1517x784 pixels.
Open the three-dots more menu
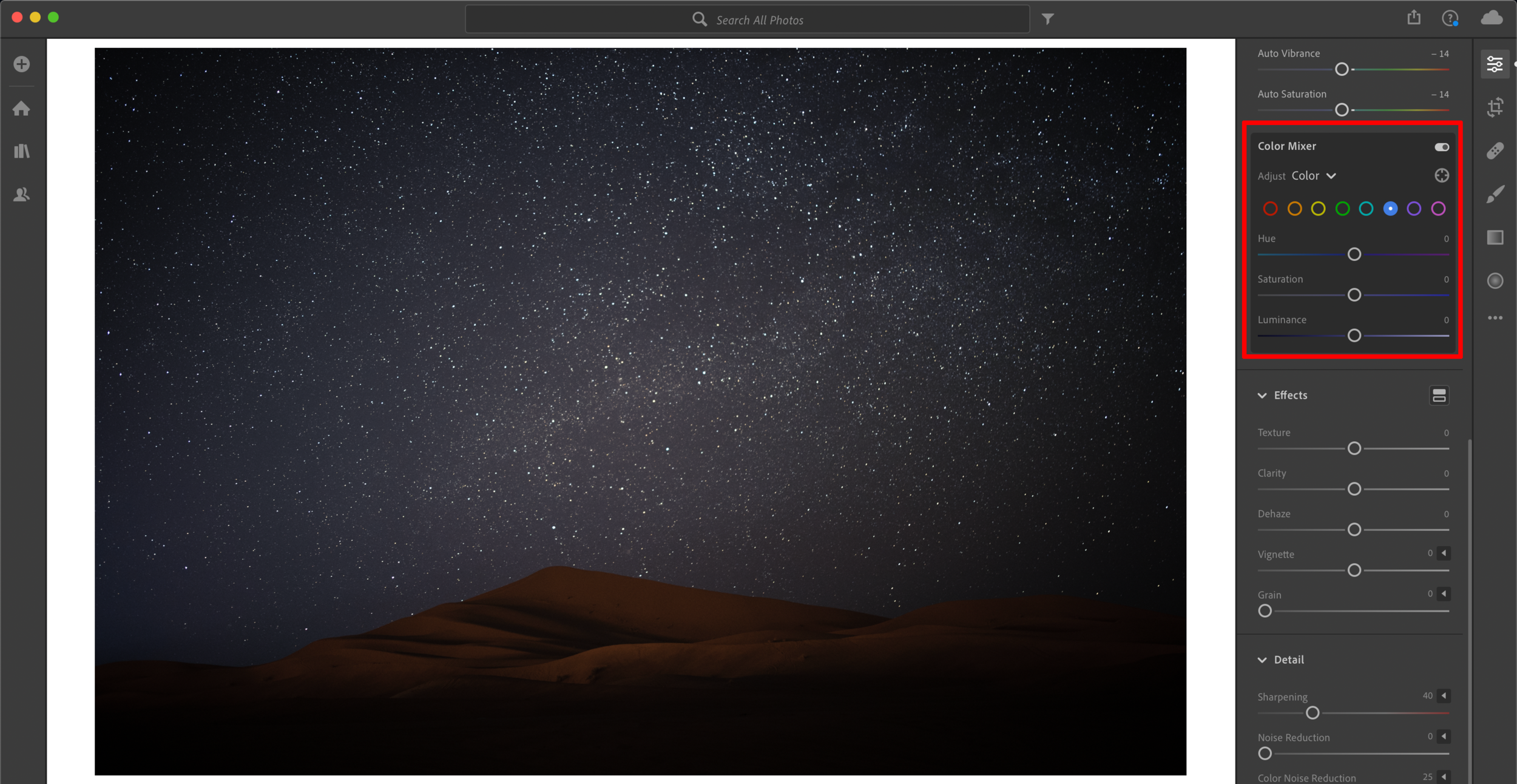[x=1495, y=318]
